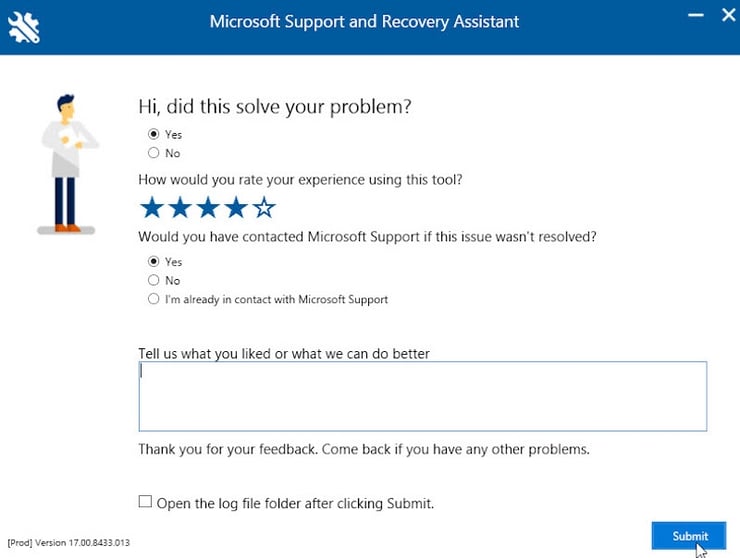
Task: Set rating to four stars
Action: tap(236, 208)
